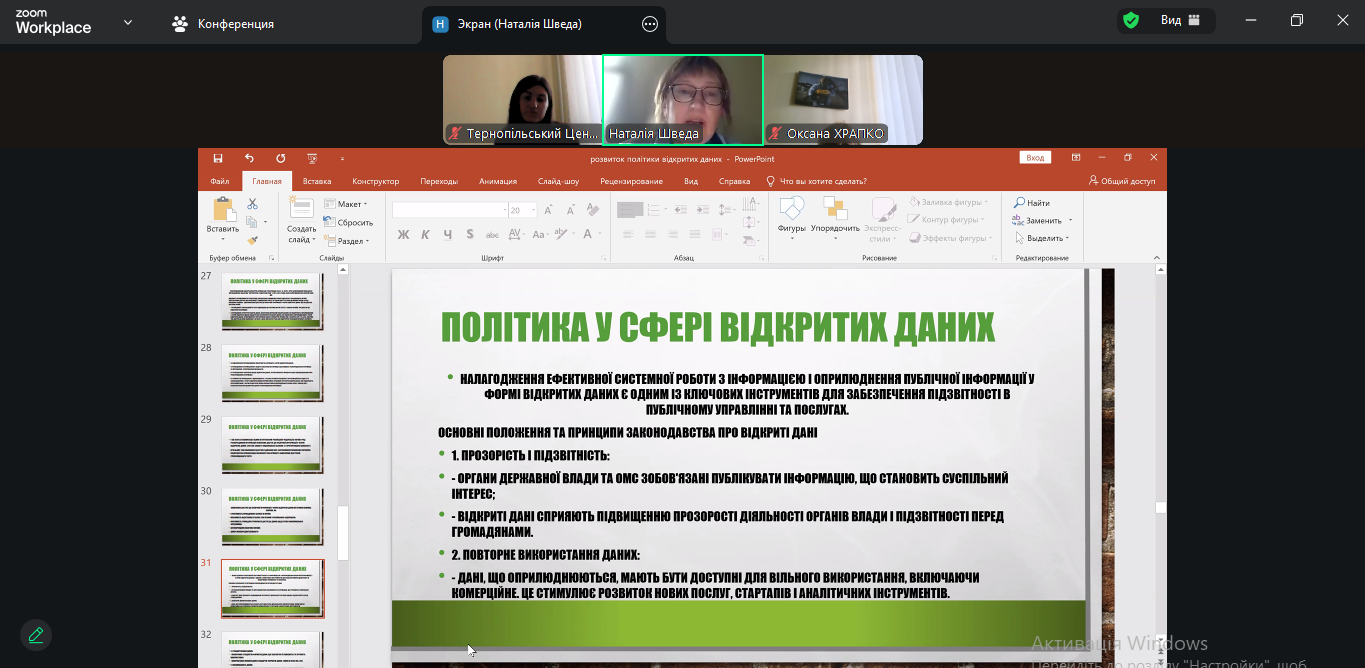Expand the Zoom Workplace dropdown chevron
The height and width of the screenshot is (668, 1365).
[x=128, y=22]
